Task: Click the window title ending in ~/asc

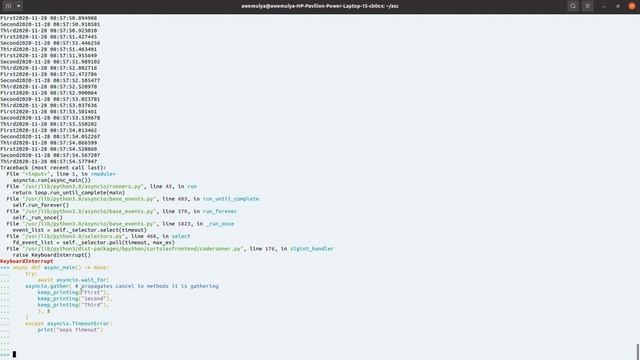Action: (320, 6)
